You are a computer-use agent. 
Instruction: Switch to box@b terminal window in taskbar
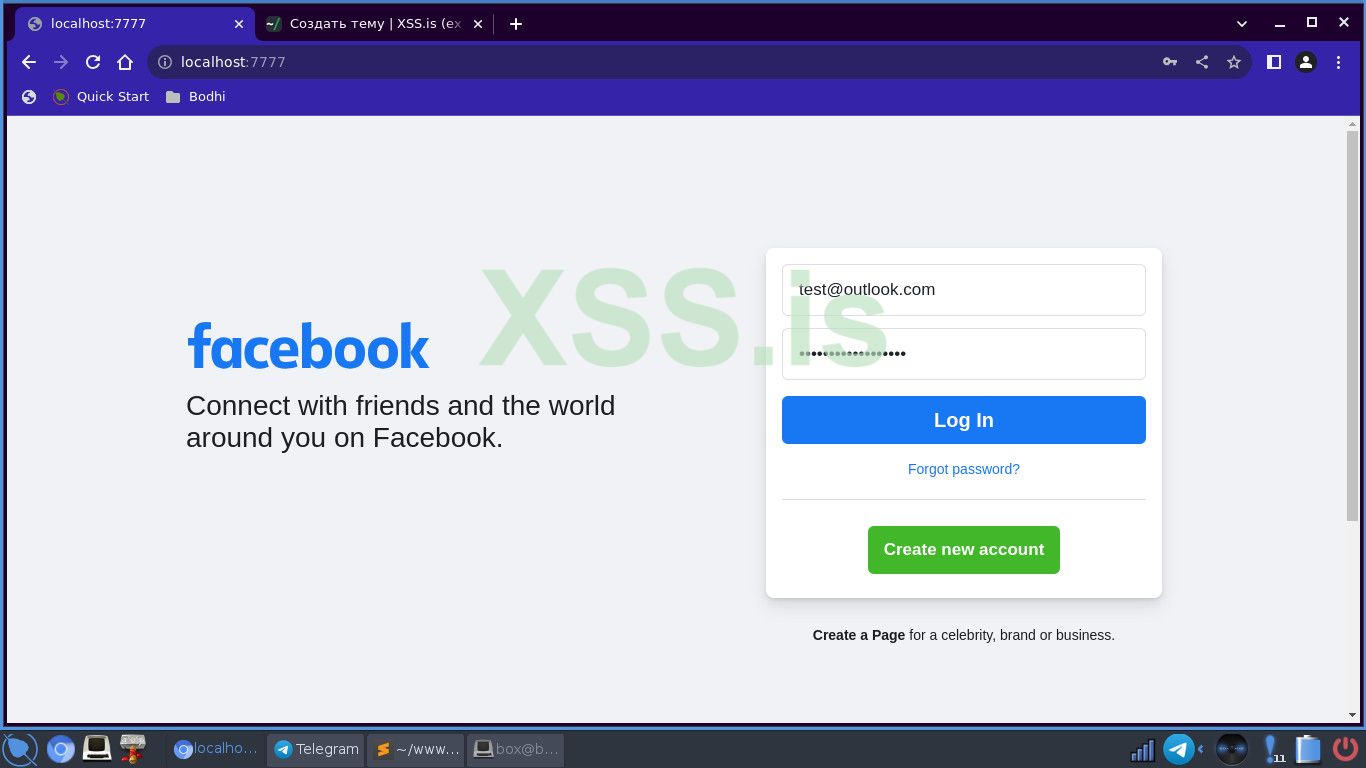click(516, 749)
